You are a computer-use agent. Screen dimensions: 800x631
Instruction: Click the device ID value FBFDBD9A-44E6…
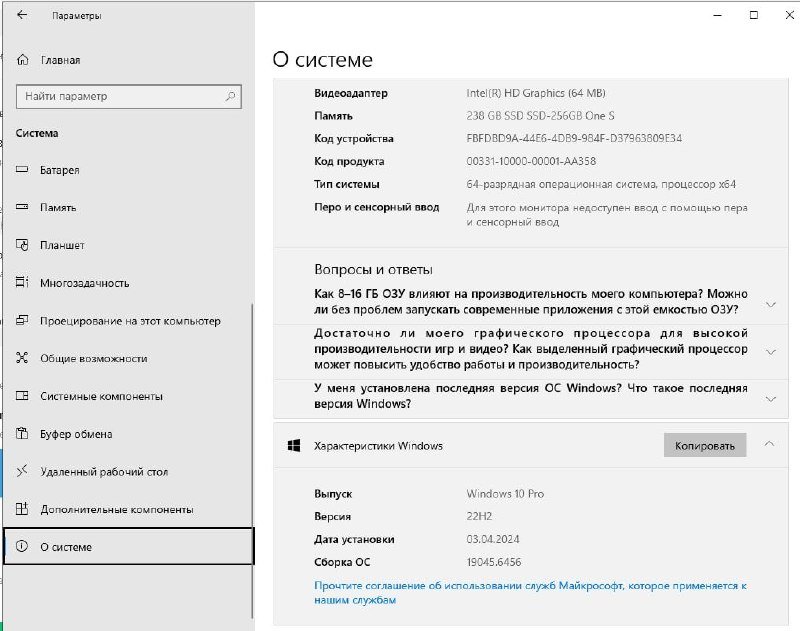[574, 138]
